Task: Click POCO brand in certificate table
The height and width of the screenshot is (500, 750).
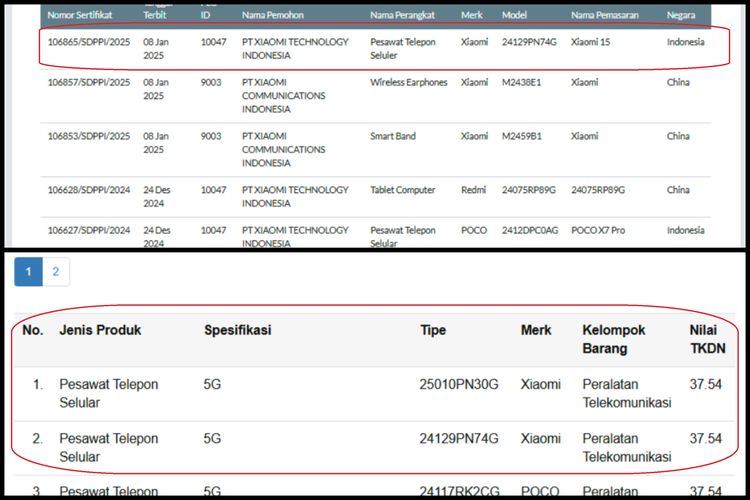Action: click(474, 230)
